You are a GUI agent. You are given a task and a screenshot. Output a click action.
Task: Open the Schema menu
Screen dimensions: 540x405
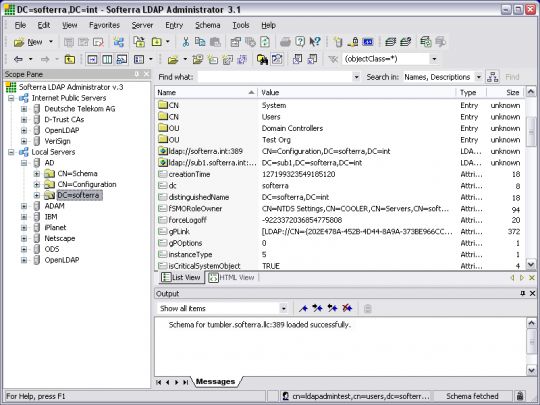tap(208, 25)
